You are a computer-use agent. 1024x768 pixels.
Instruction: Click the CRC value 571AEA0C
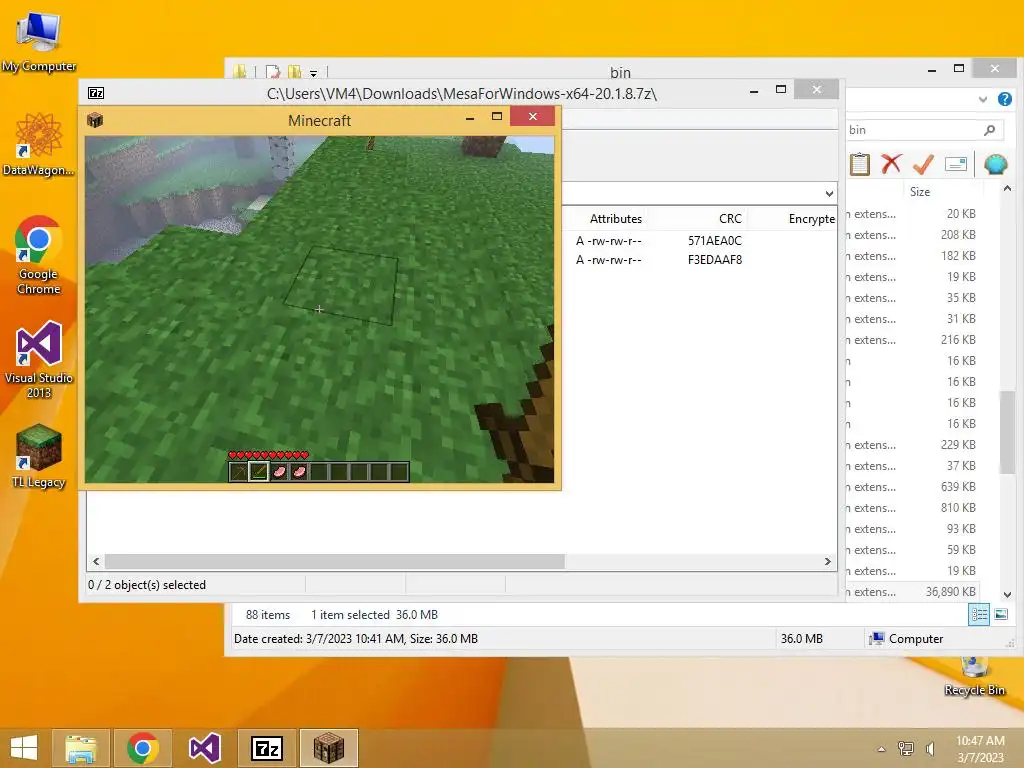pyautogui.click(x=714, y=240)
